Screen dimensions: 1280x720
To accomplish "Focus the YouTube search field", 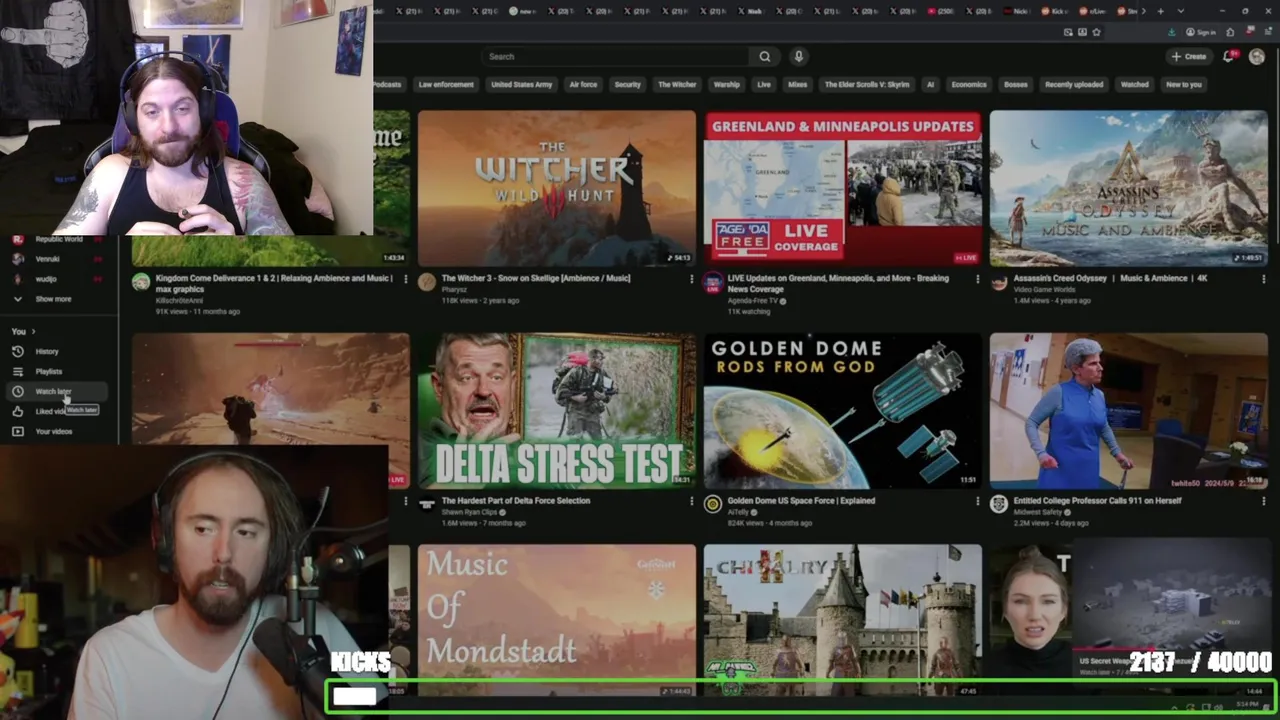I will point(615,57).
